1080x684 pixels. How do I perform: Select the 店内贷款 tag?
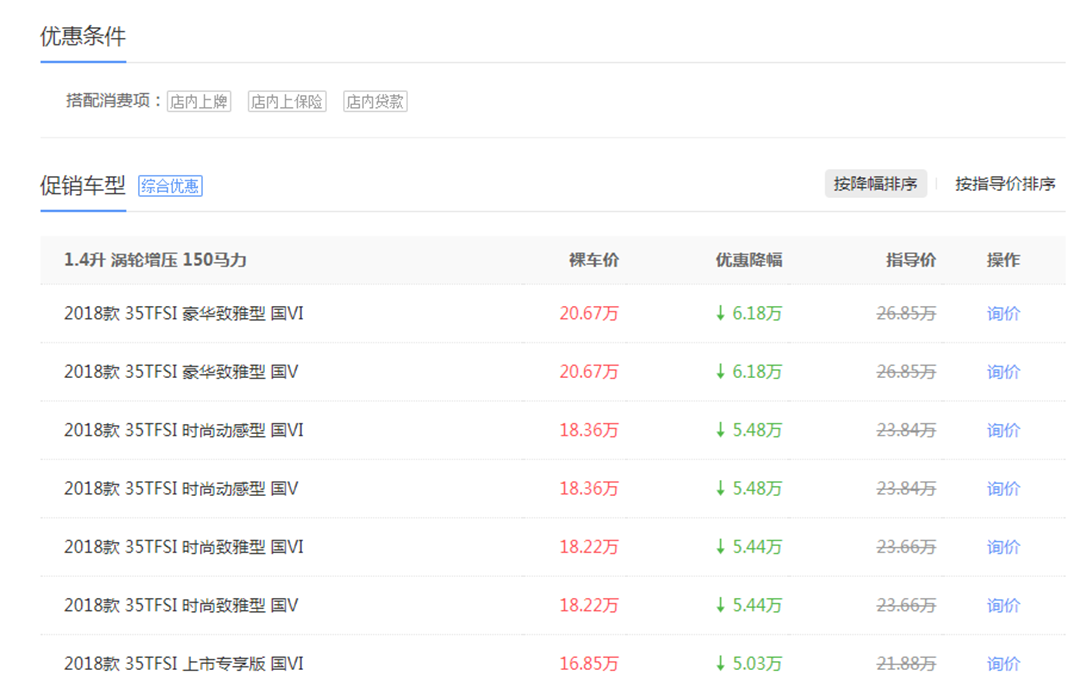[x=375, y=101]
